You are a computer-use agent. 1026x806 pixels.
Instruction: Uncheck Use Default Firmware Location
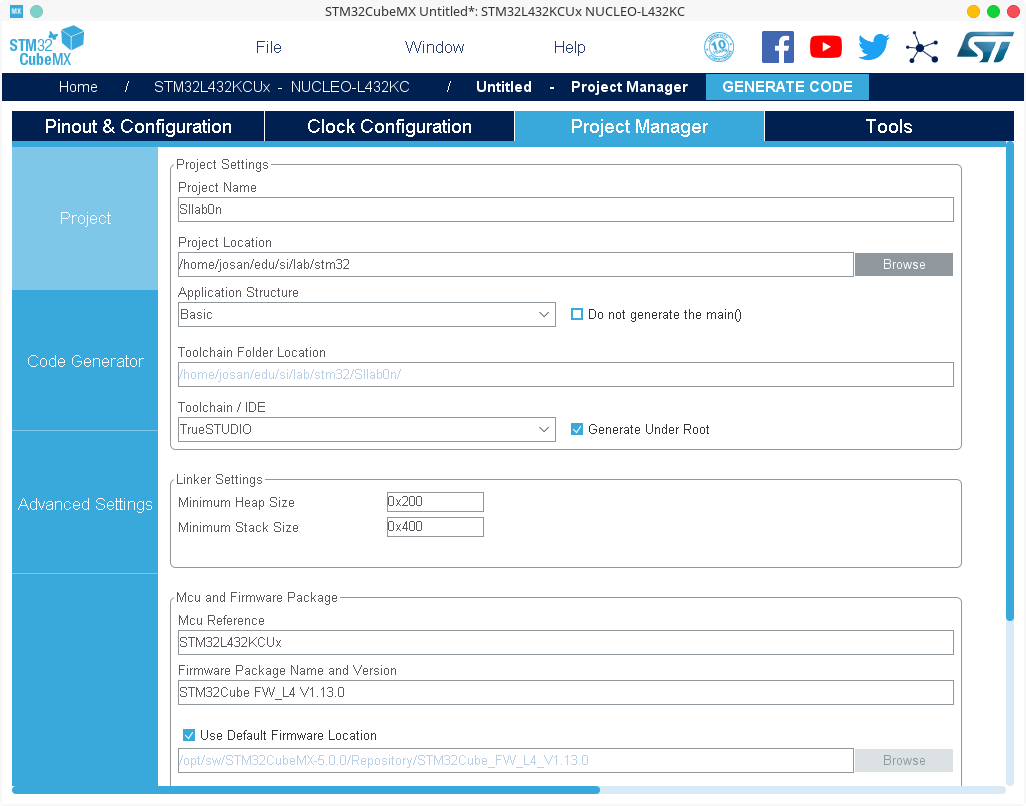tap(188, 735)
